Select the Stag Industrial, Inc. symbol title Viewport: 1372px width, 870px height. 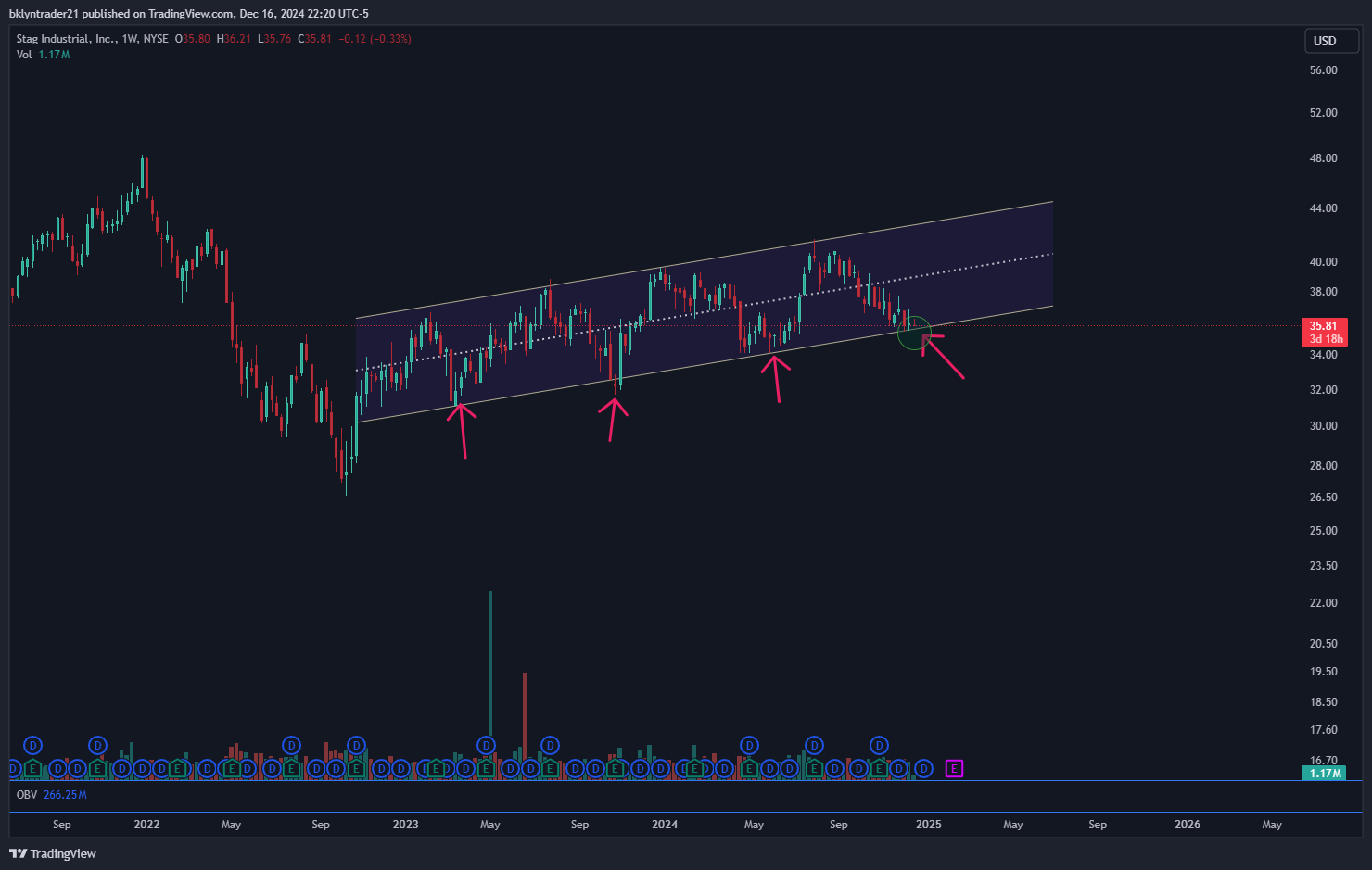pyautogui.click(x=66, y=39)
